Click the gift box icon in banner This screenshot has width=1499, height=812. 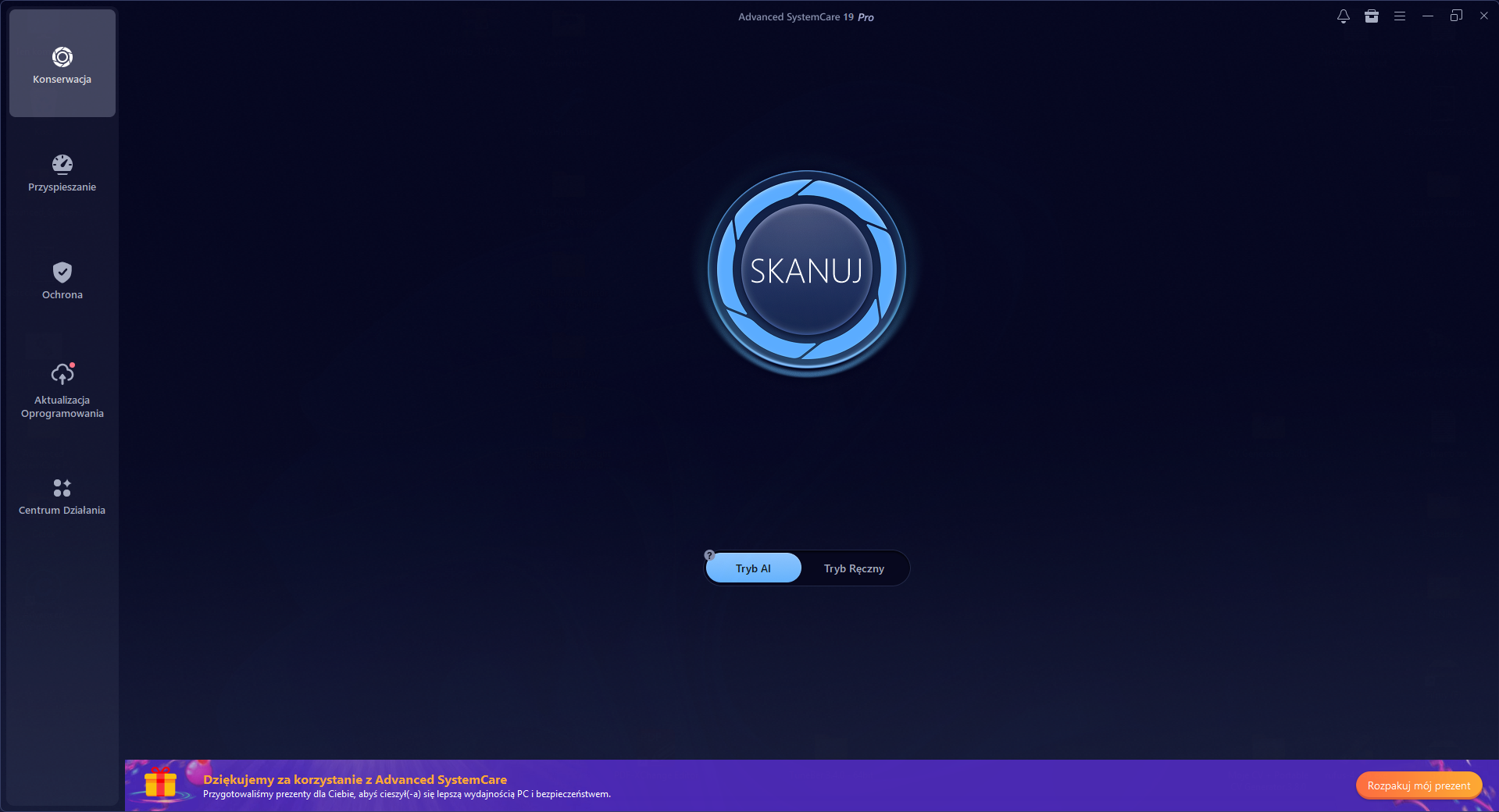point(161,782)
